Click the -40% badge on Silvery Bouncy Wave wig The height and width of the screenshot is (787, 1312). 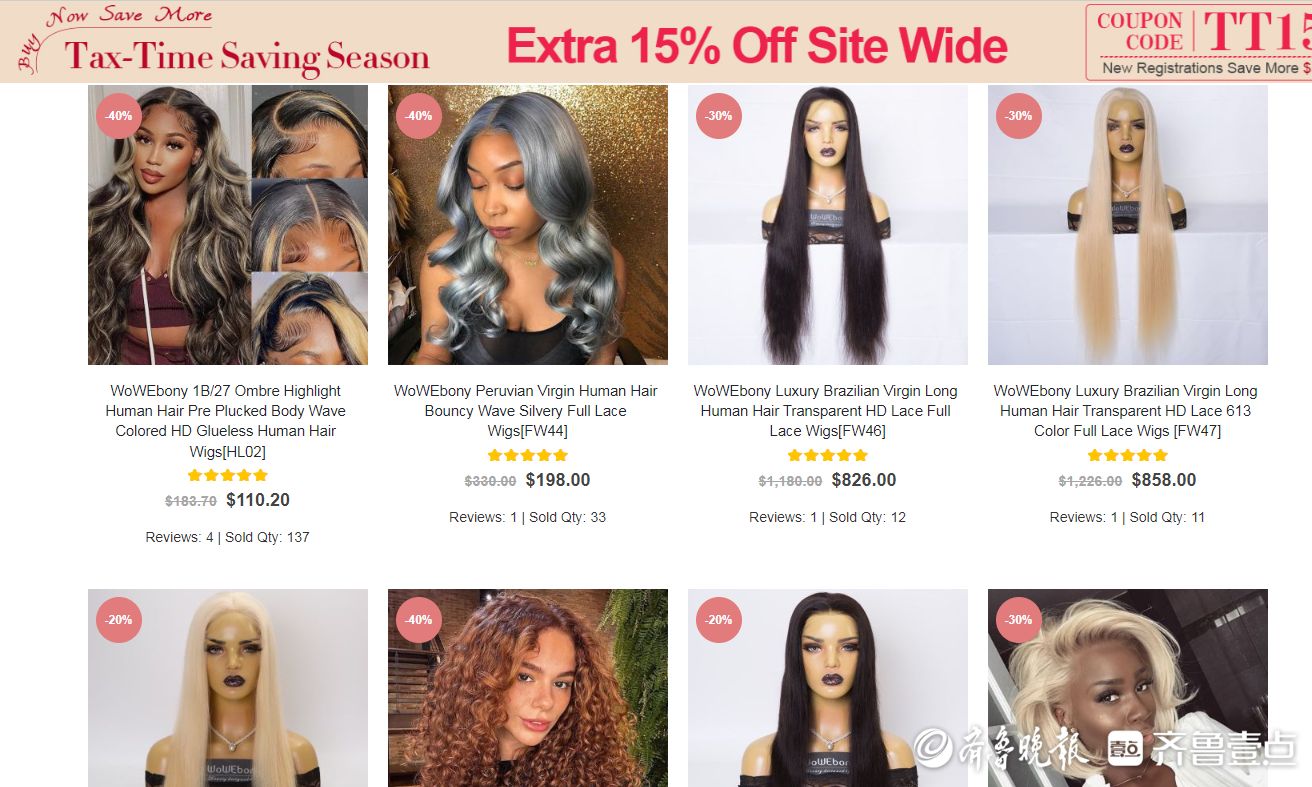[x=419, y=116]
